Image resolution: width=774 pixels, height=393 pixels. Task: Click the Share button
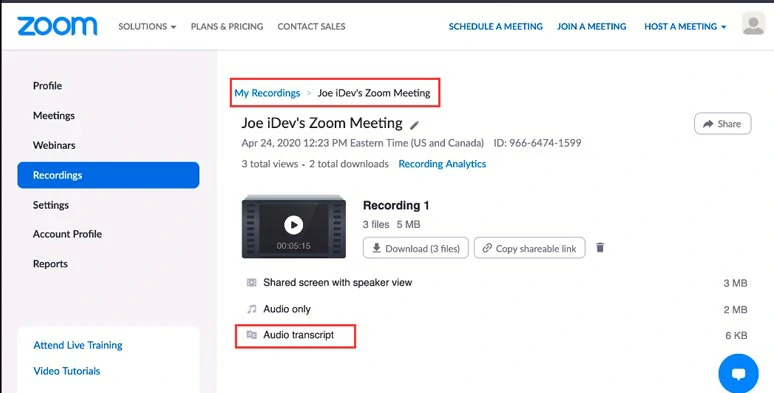723,124
